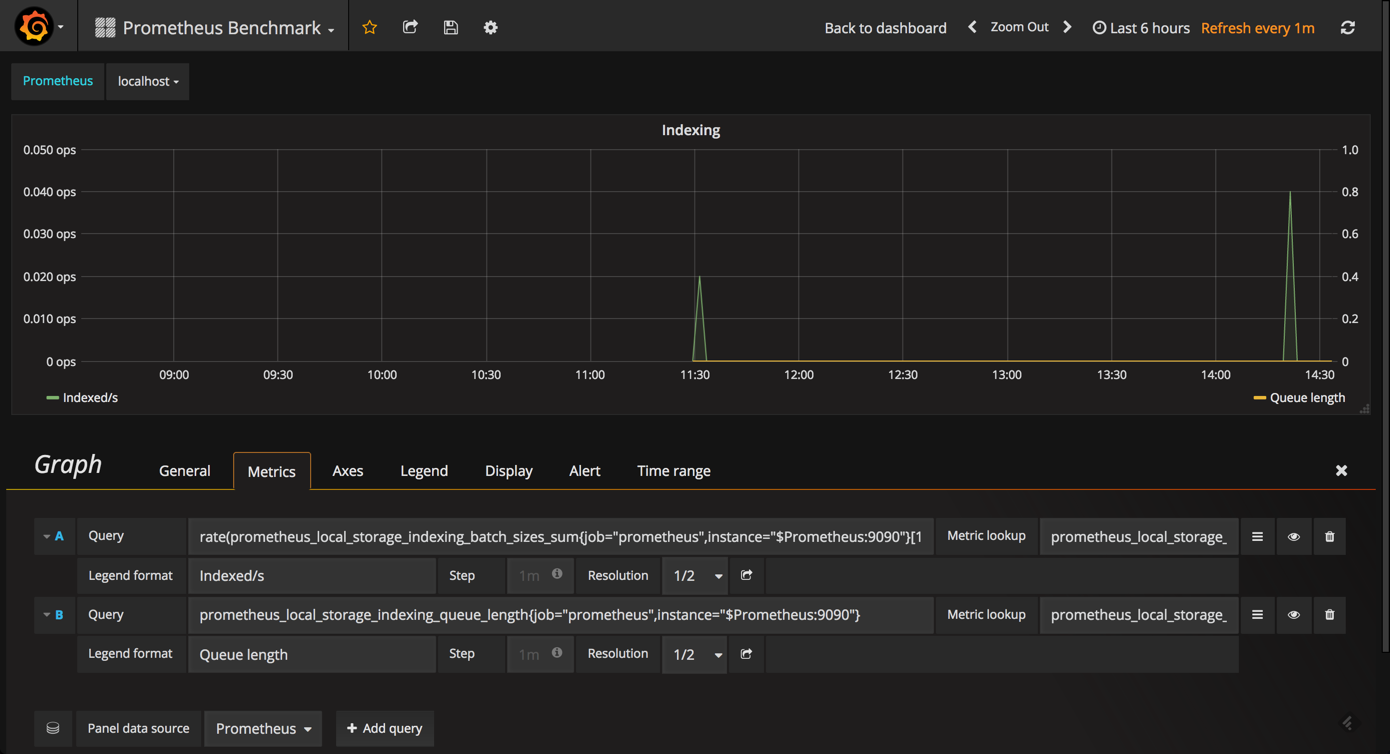This screenshot has height=754, width=1390.
Task: Select panel data source Prometheus dropdown
Action: 263,728
